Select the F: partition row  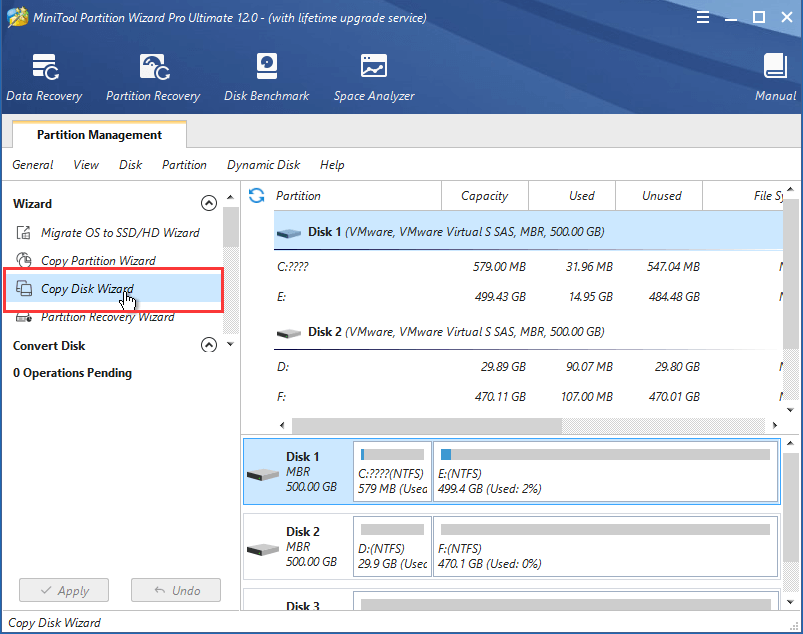coord(529,396)
